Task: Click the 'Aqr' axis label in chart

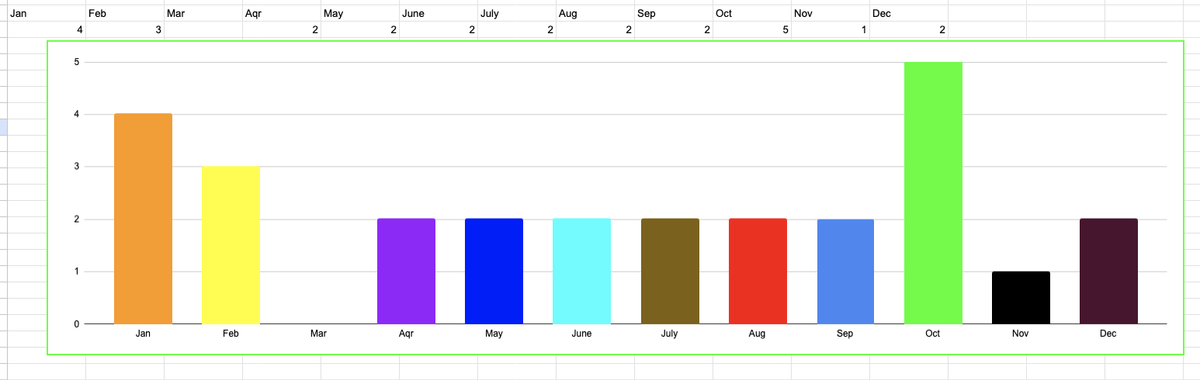Action: [x=406, y=334]
